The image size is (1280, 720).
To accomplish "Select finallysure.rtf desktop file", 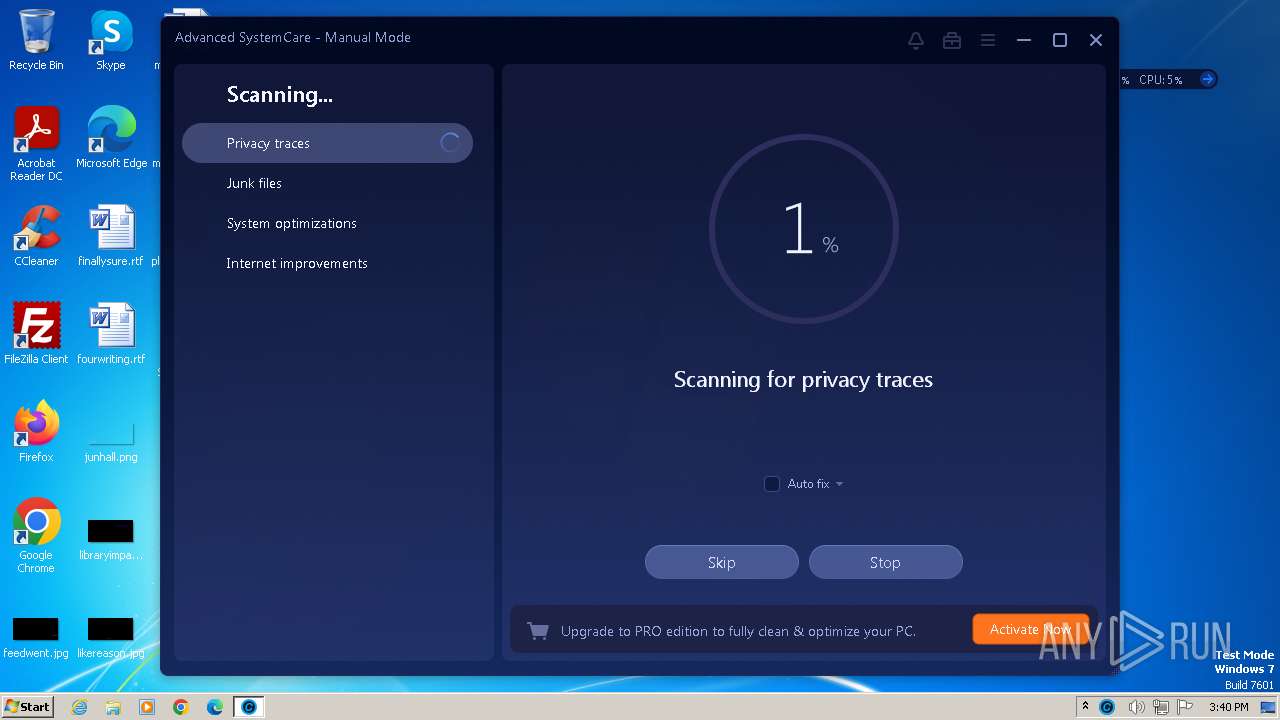I will [x=111, y=236].
